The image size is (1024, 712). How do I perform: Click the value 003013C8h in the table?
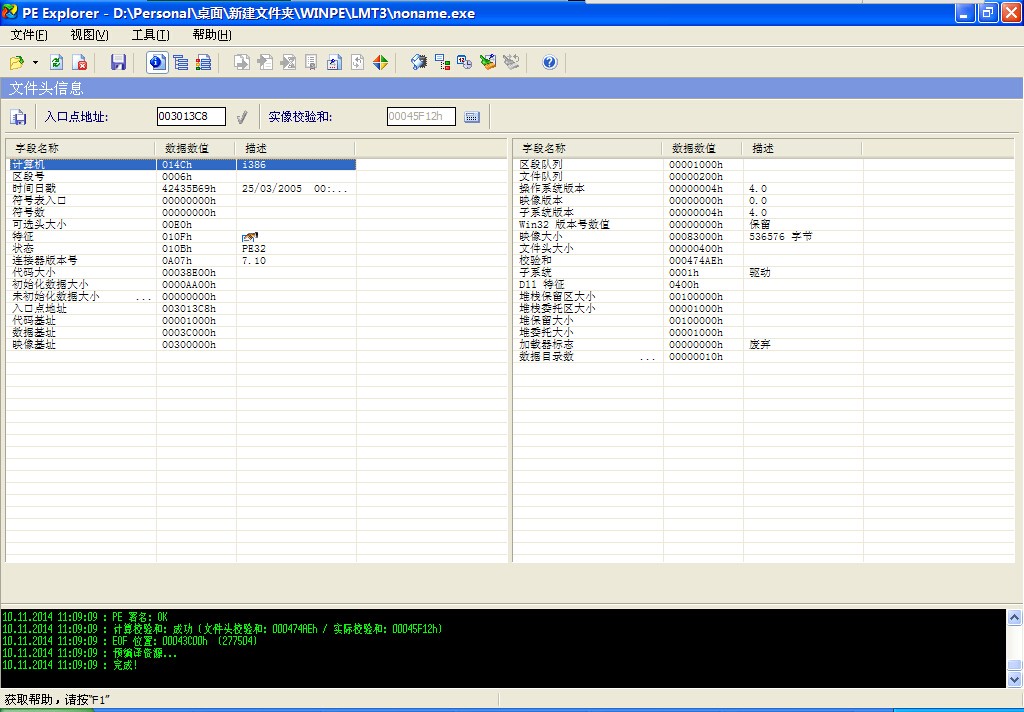click(x=189, y=308)
